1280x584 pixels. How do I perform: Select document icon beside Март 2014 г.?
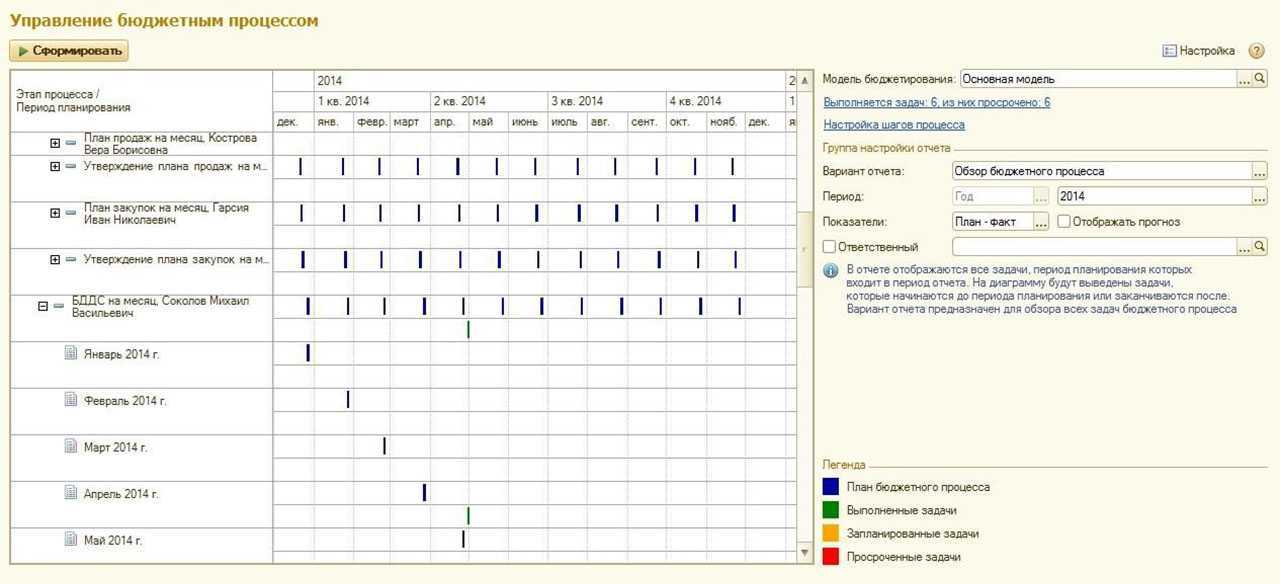point(71,447)
